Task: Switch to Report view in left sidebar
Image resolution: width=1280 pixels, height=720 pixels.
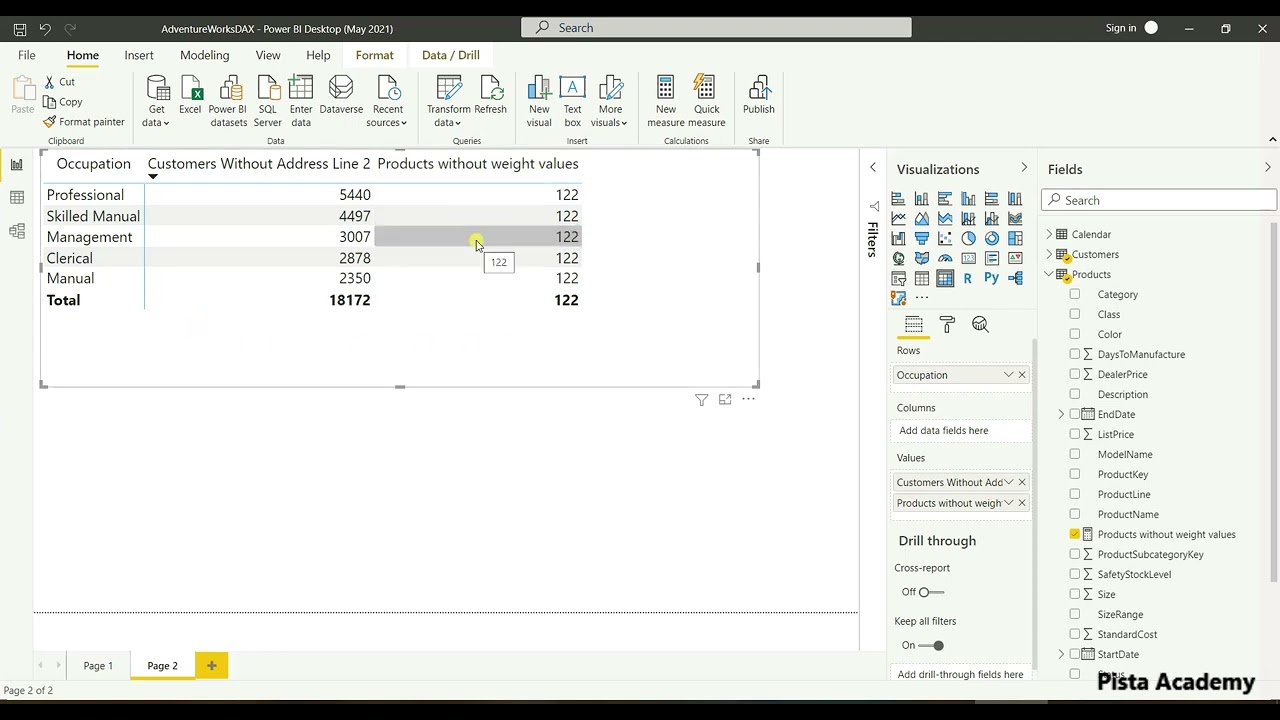Action: coord(17,165)
